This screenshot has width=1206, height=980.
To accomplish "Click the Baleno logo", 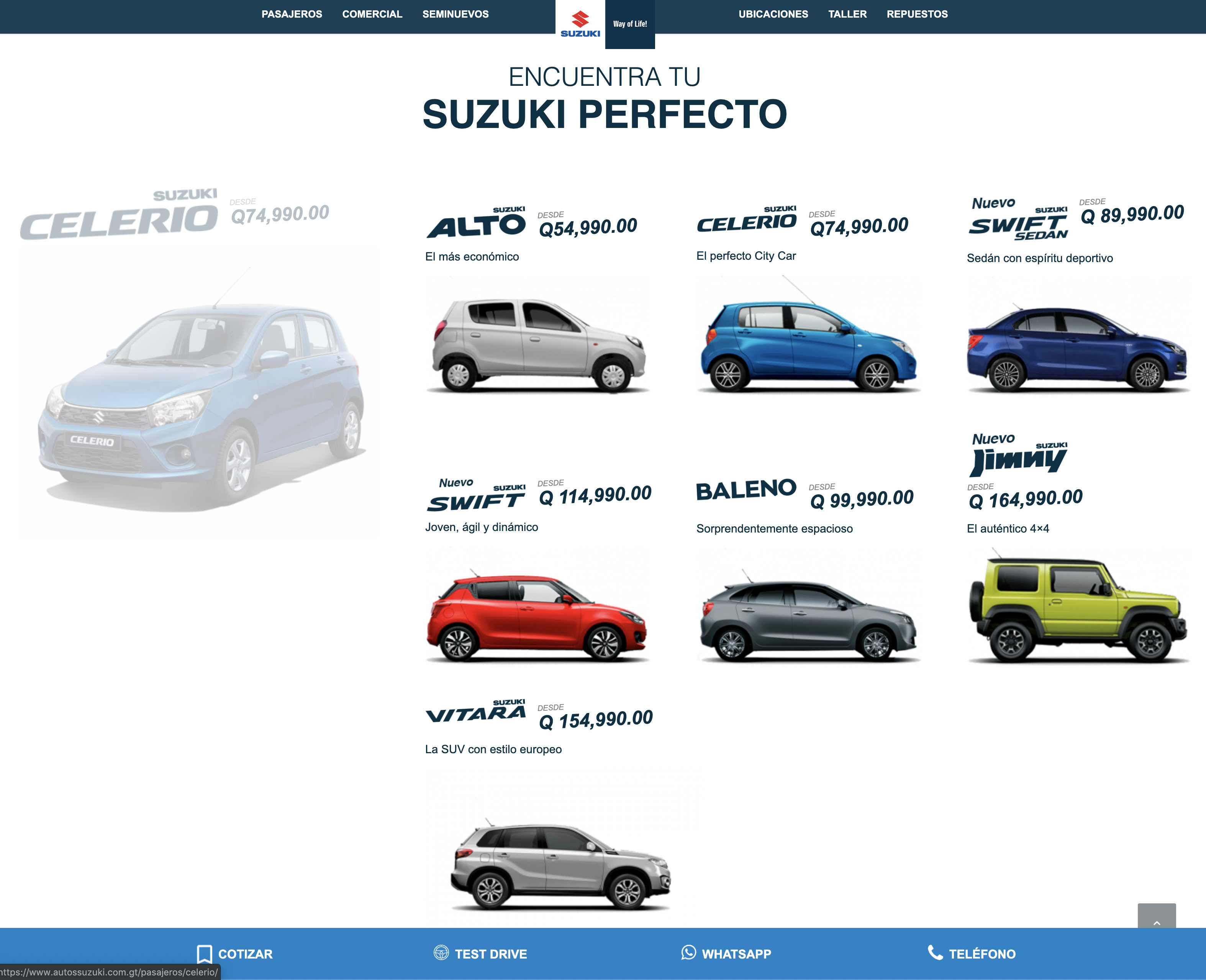I will (x=746, y=490).
